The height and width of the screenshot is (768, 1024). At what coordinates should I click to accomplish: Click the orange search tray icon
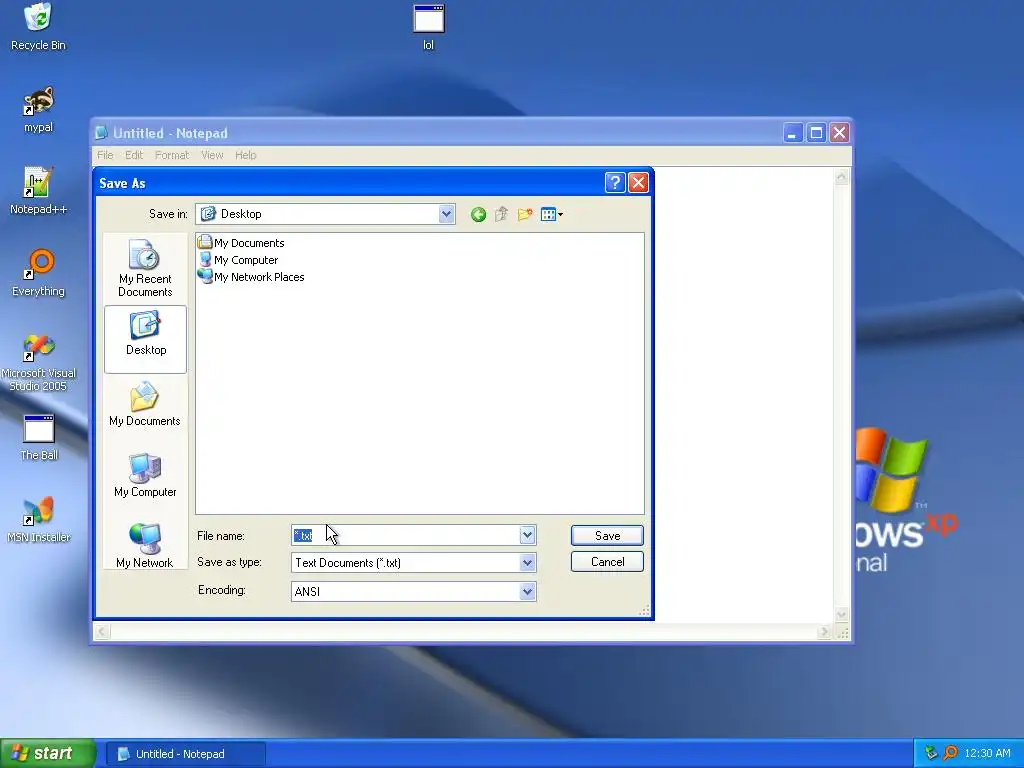tap(950, 753)
